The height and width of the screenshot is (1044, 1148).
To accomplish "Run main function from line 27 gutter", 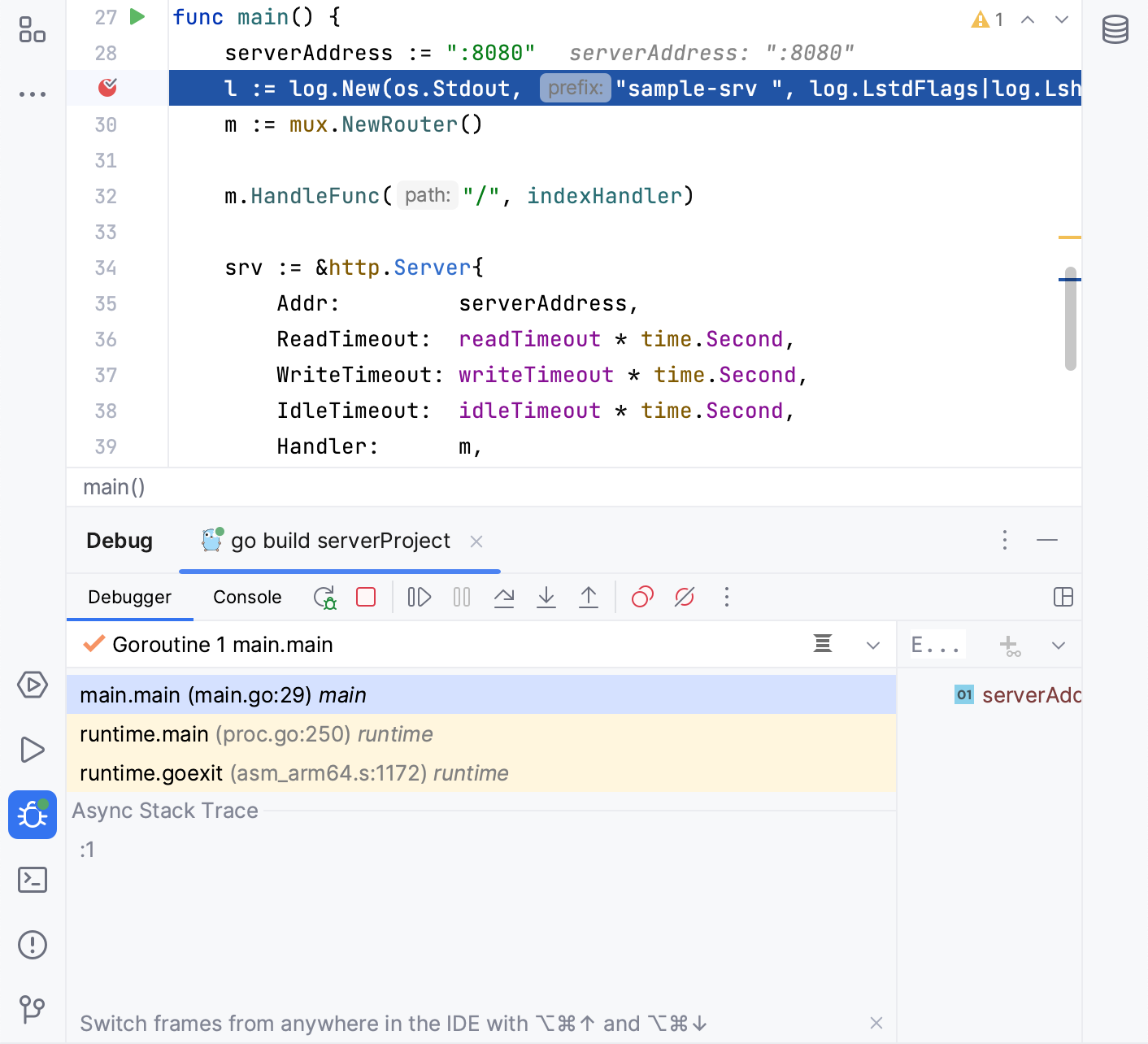I will (136, 16).
